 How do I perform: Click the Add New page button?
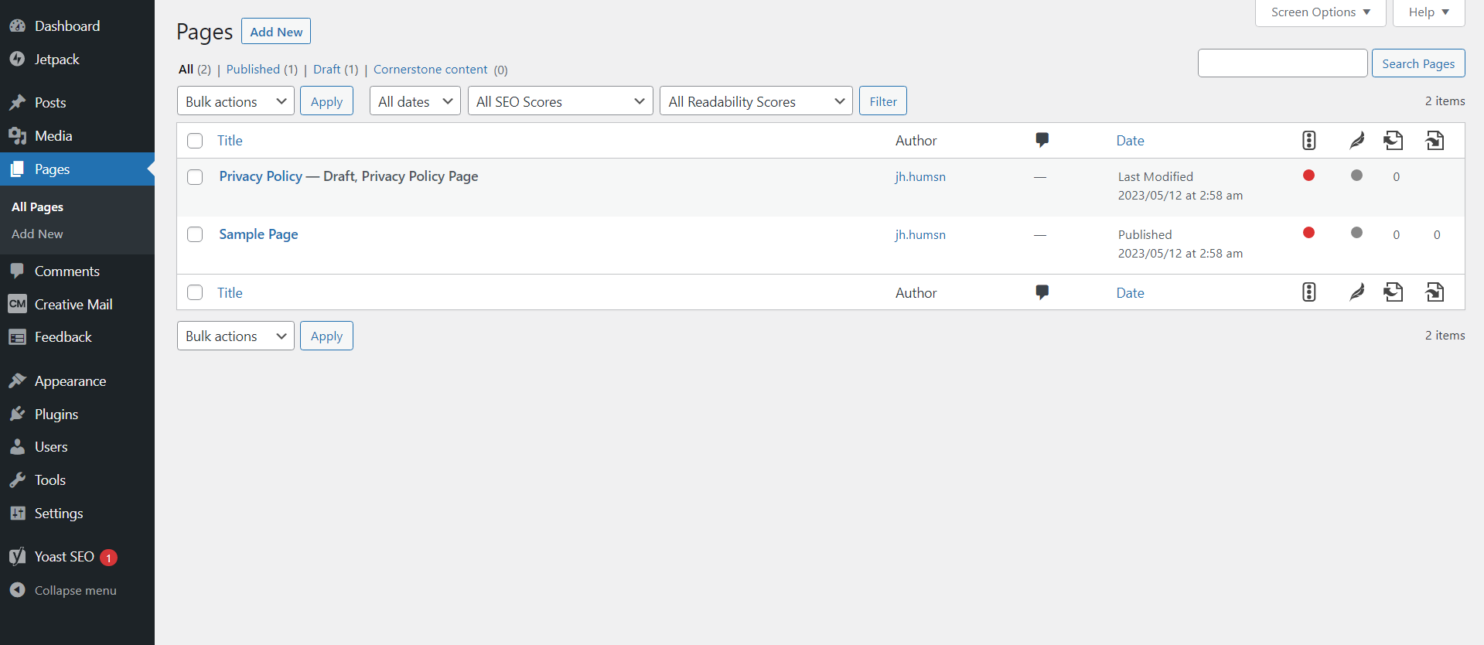[x=275, y=31]
